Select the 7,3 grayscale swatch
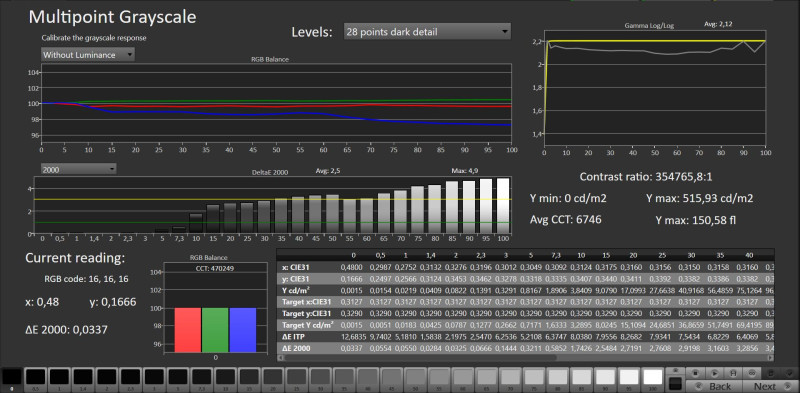800x393 pixels. click(x=202, y=379)
